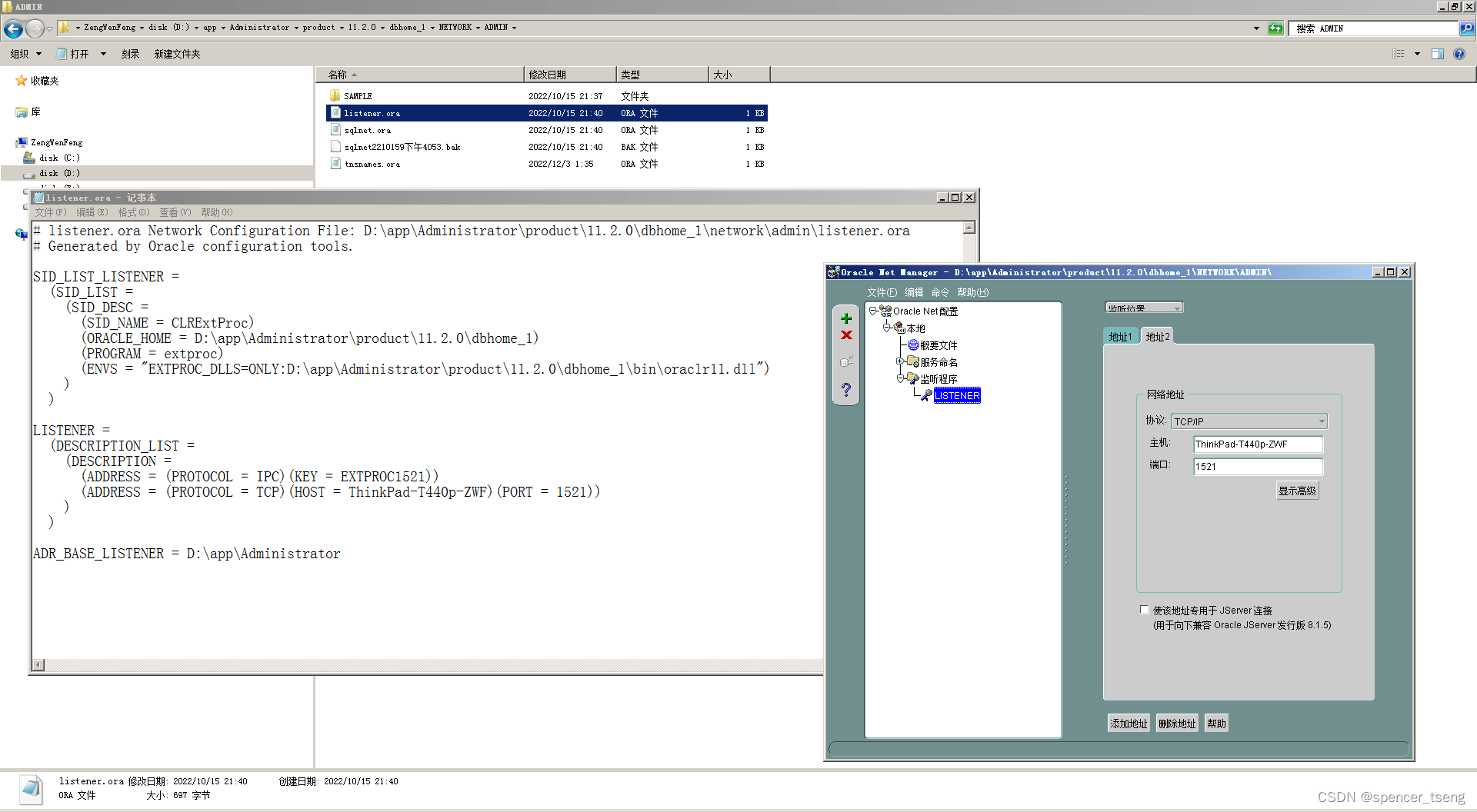This screenshot has width=1477, height=812.
Task: Open the dropdown arrow next to 打开
Action: click(x=103, y=54)
